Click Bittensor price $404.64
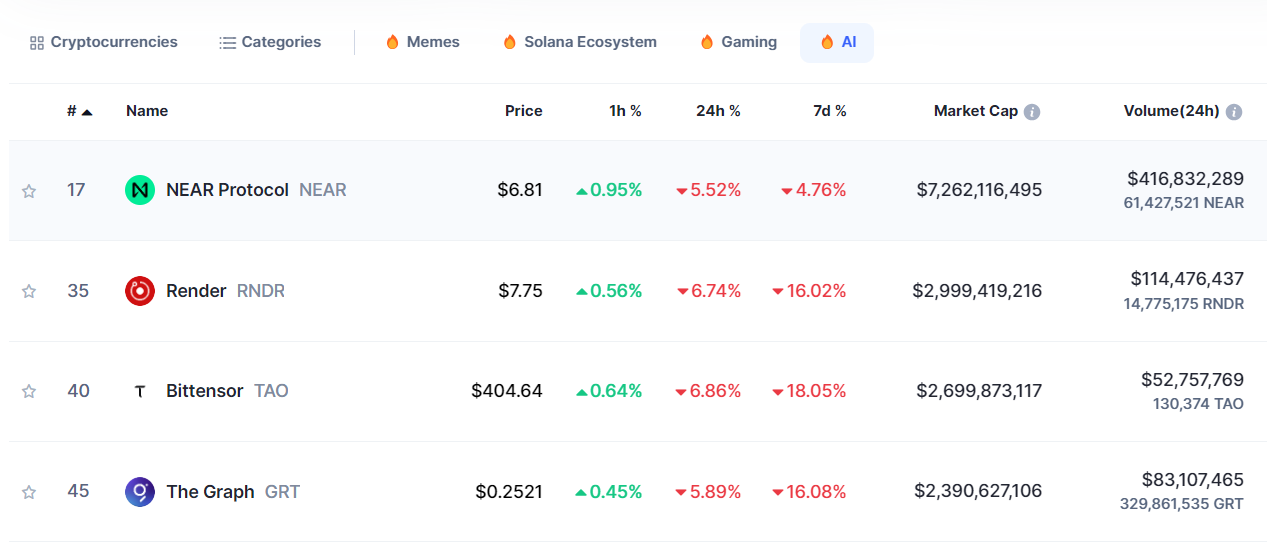Viewport: 1267px width, 556px height. pos(507,391)
